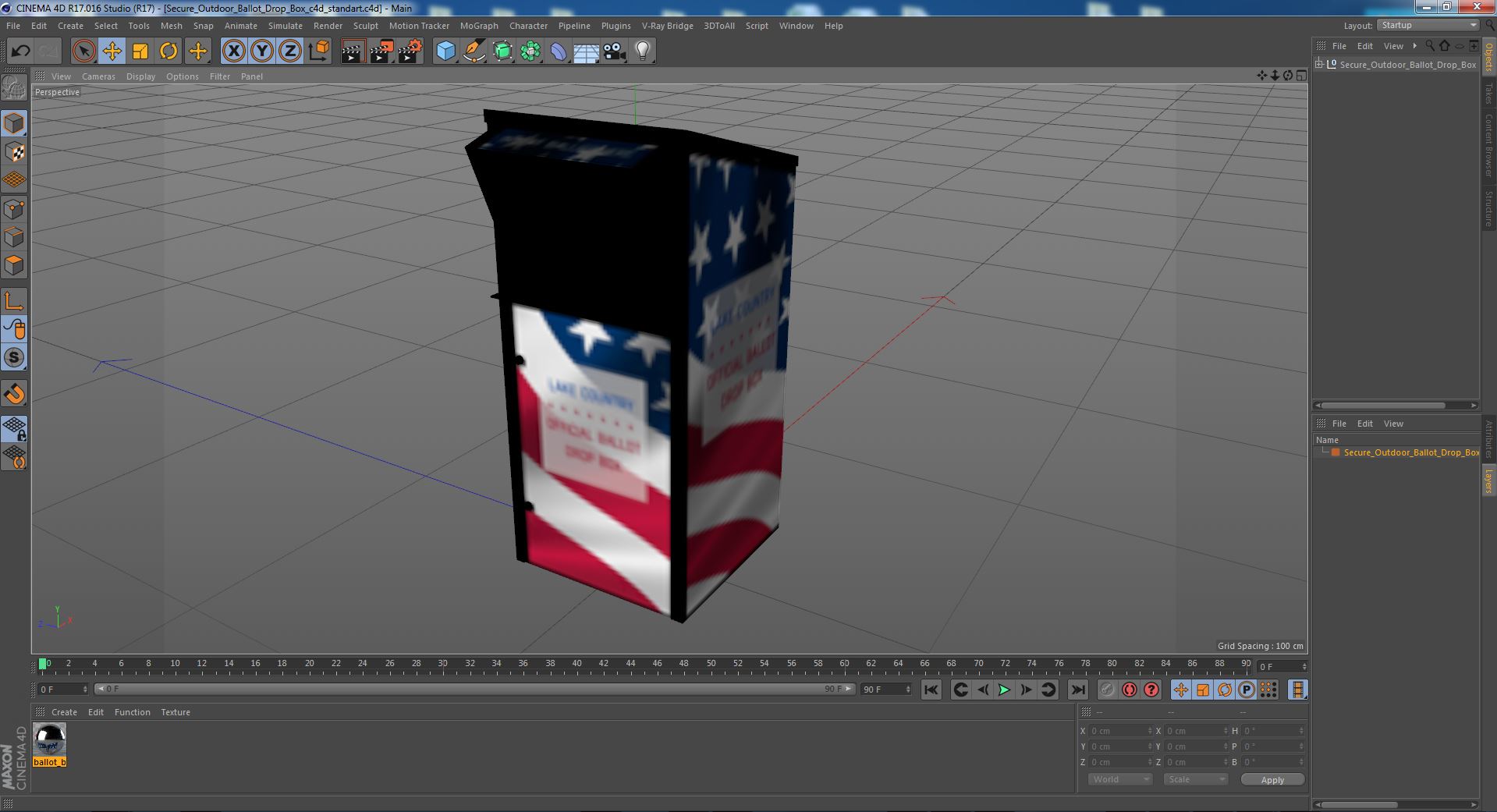This screenshot has height=812, width=1497.
Task: Activate the Rotate tool
Action: click(x=169, y=51)
